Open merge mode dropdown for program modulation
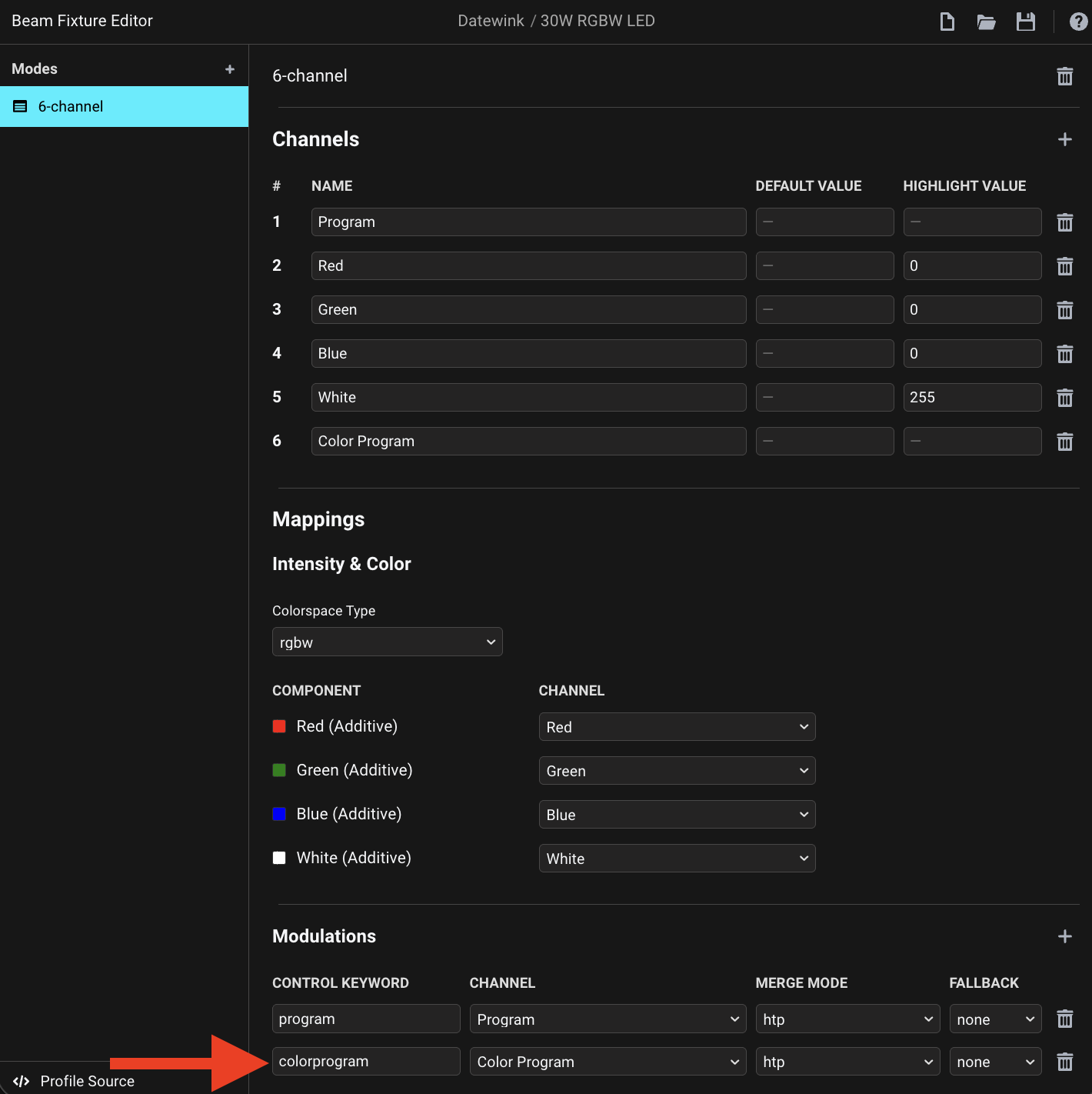This screenshot has height=1094, width=1092. click(847, 1019)
